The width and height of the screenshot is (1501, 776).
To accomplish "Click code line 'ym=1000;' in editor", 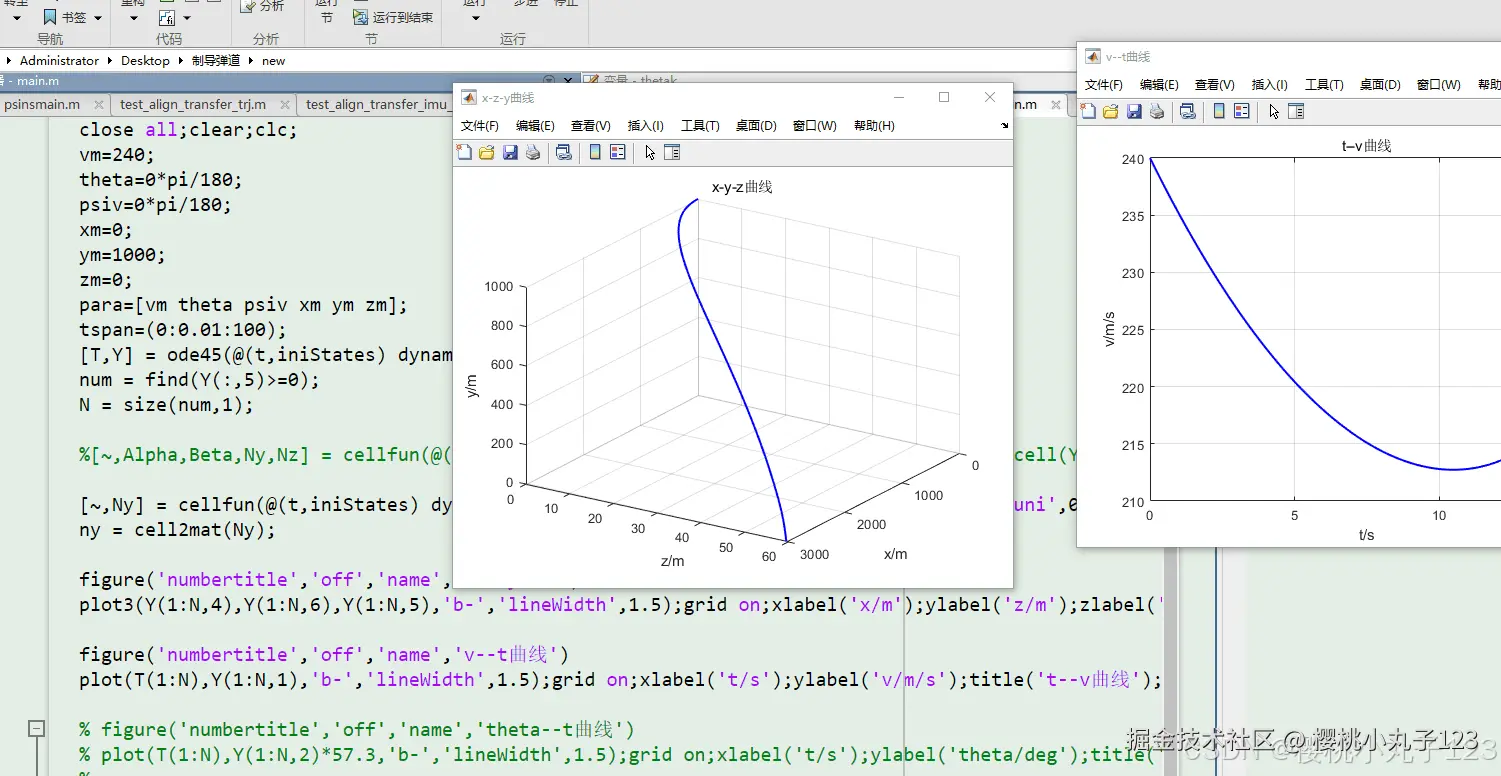I will [x=122, y=255].
